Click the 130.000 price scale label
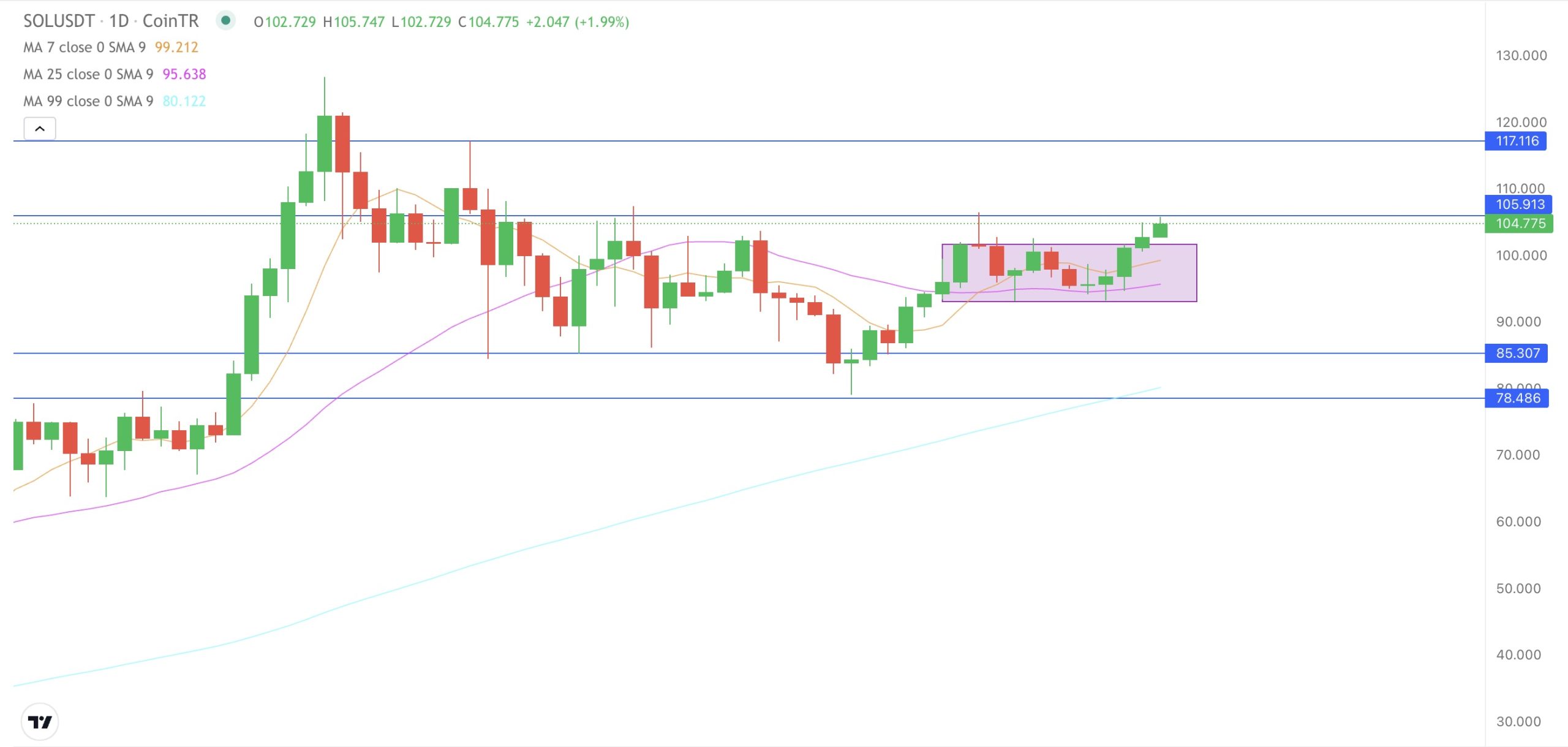This screenshot has width=1568, height=747. [x=1521, y=56]
